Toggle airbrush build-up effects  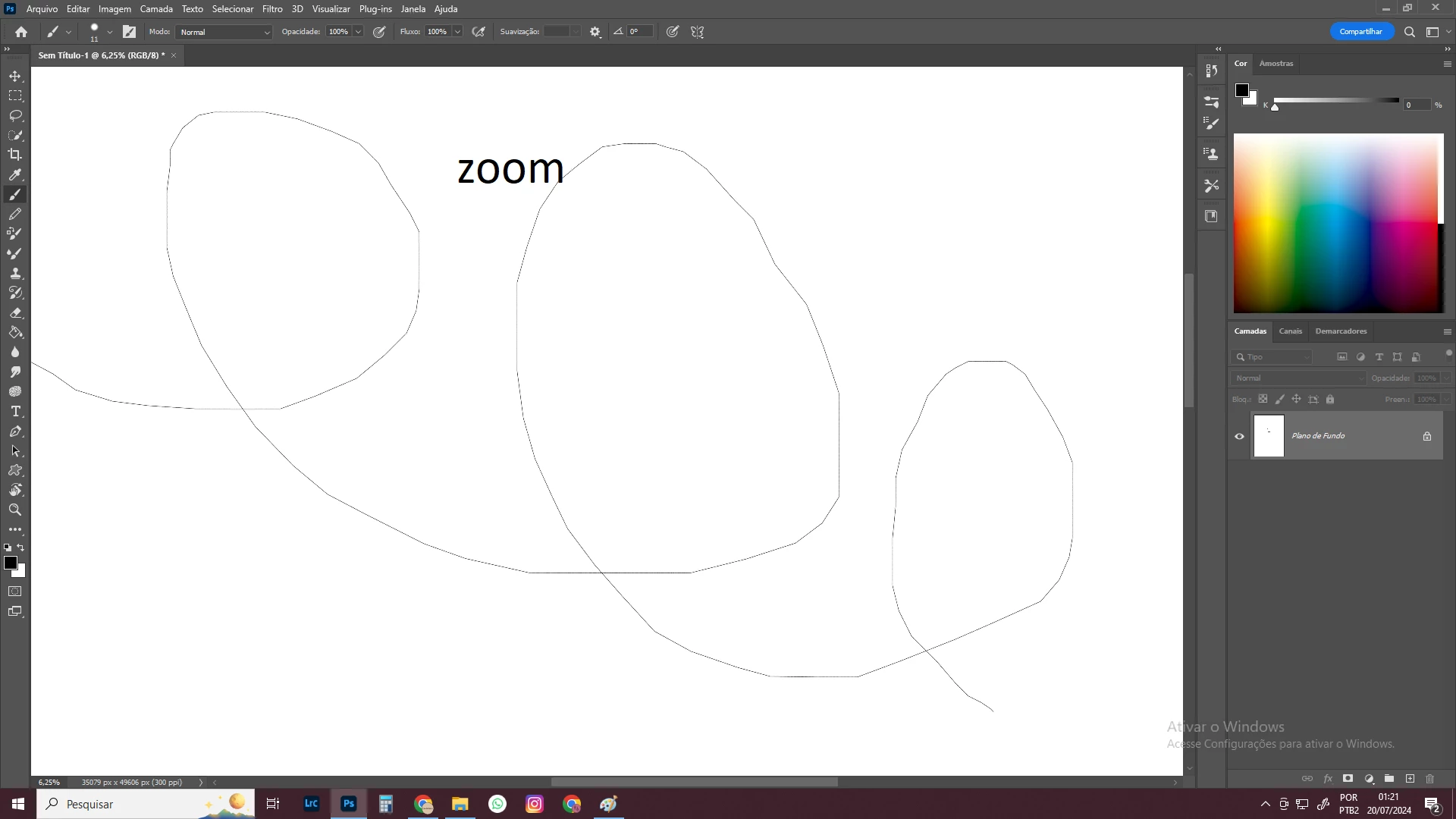coord(479,32)
